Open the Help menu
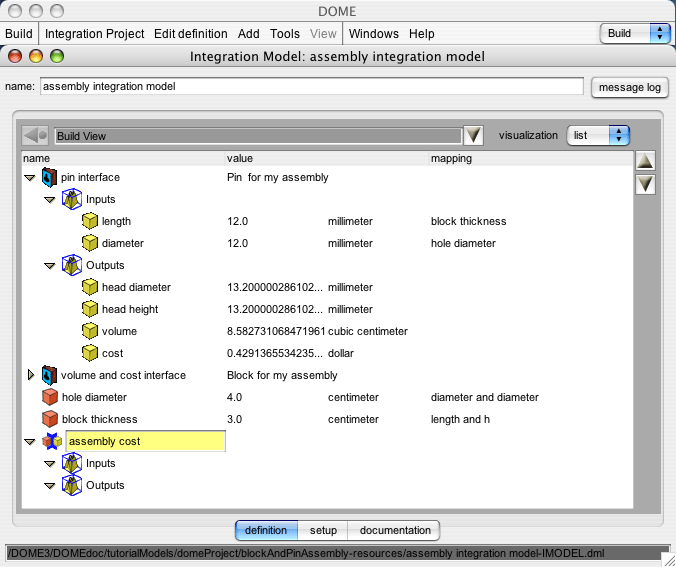Image resolution: width=676 pixels, height=567 pixels. [421, 34]
